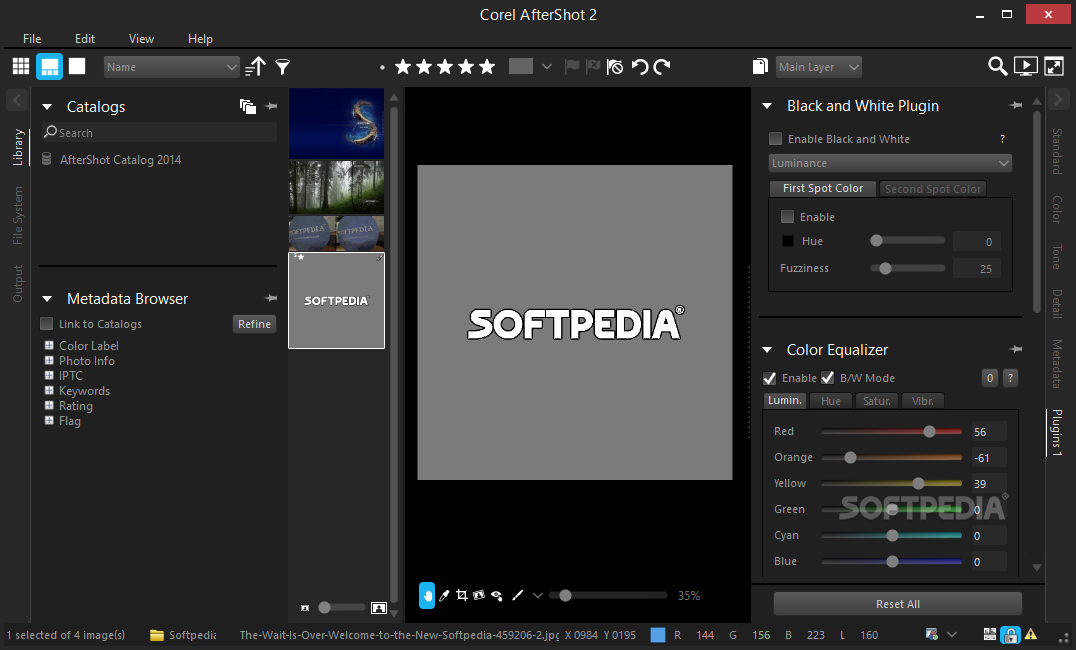Open the File System side tab

[18, 216]
